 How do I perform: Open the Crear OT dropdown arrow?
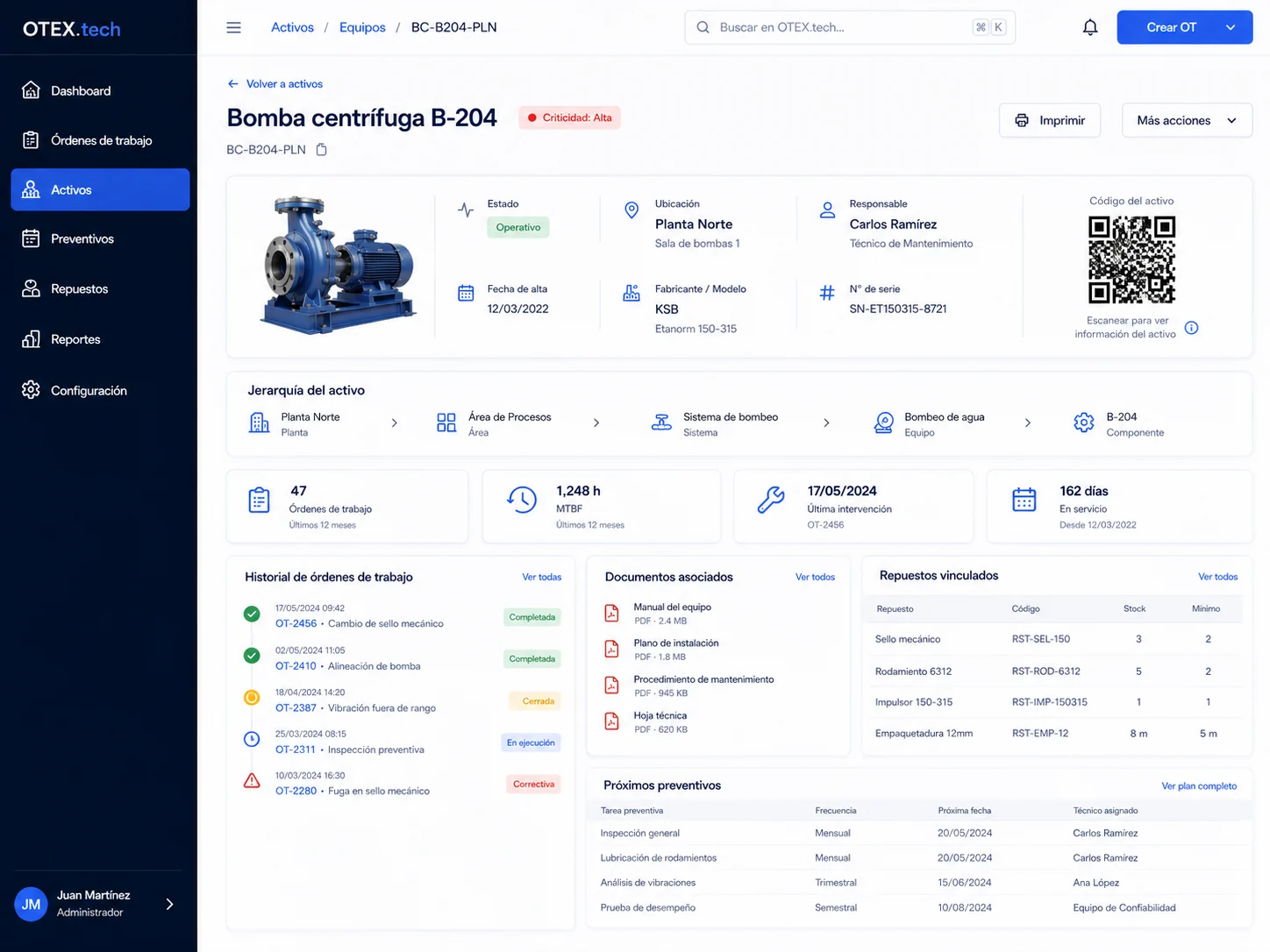[x=1231, y=27]
